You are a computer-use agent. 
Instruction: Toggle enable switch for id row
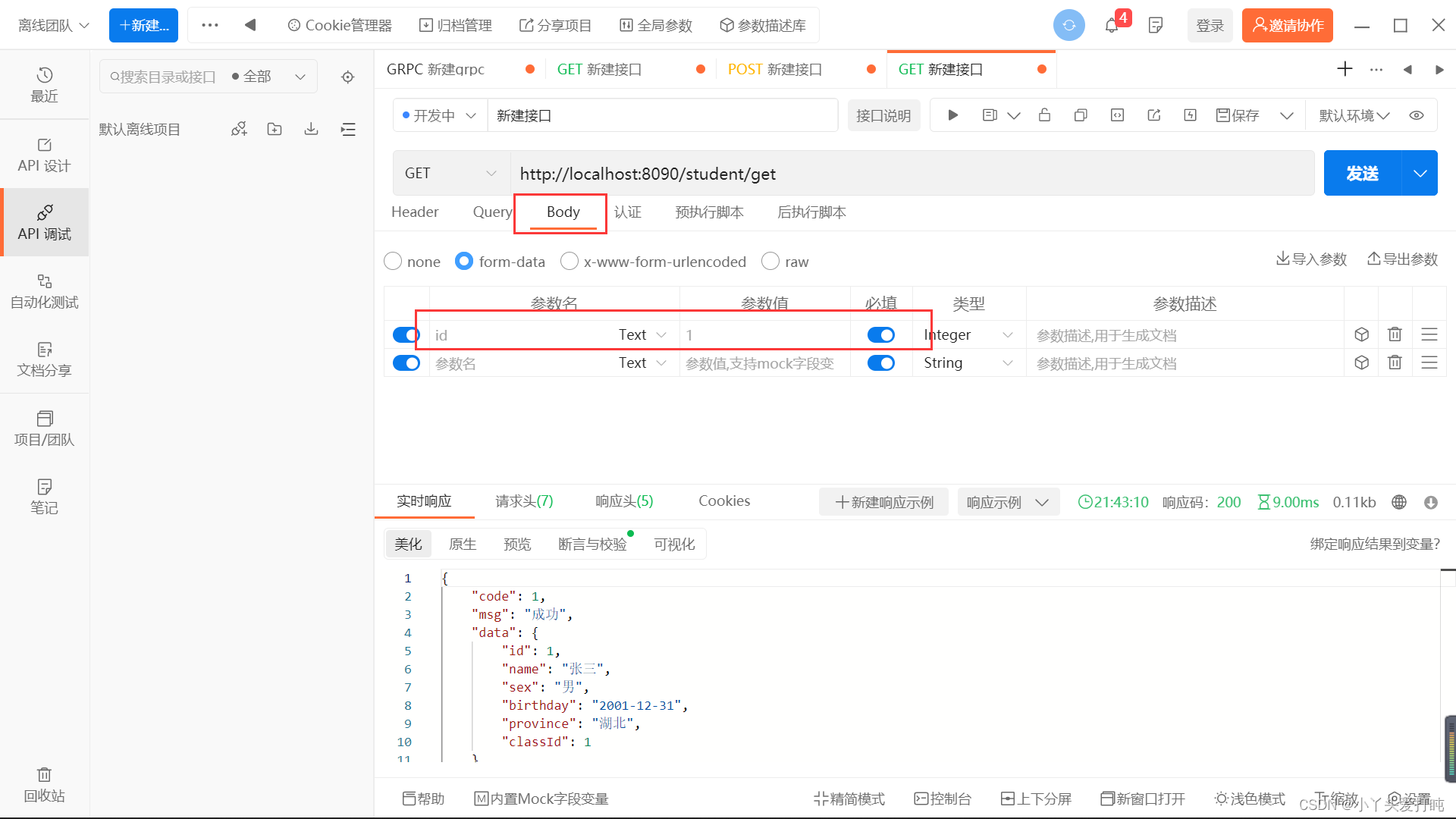[x=406, y=334]
